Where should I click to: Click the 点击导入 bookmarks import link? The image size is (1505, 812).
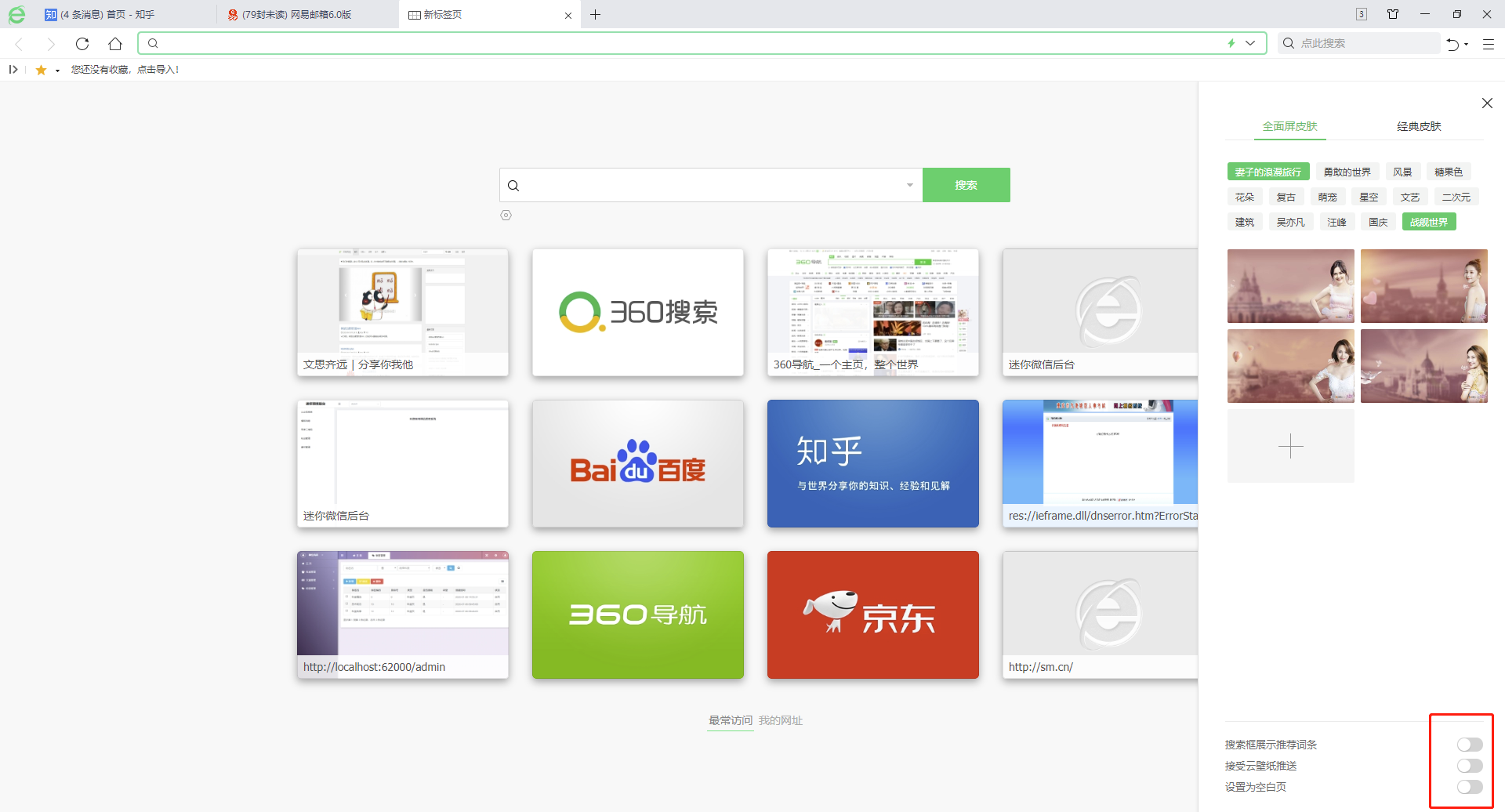(158, 70)
